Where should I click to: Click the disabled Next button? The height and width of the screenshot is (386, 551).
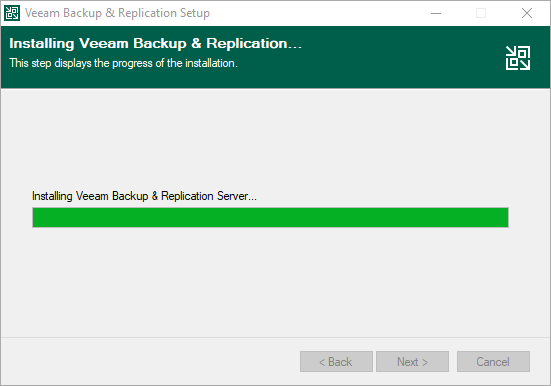click(412, 361)
